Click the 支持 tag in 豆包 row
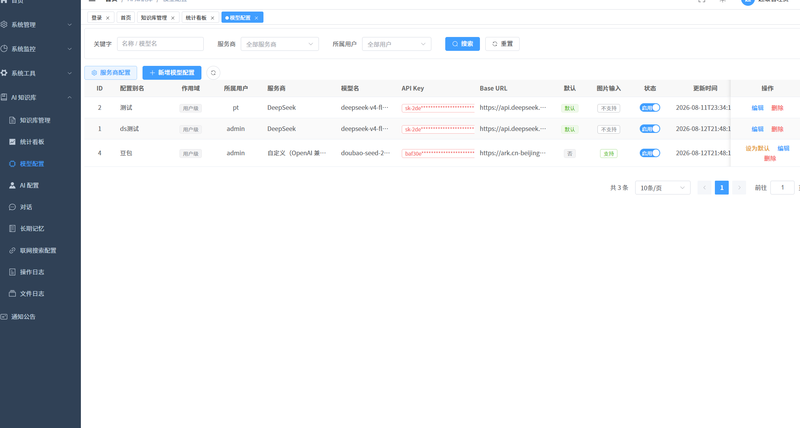 pos(609,154)
